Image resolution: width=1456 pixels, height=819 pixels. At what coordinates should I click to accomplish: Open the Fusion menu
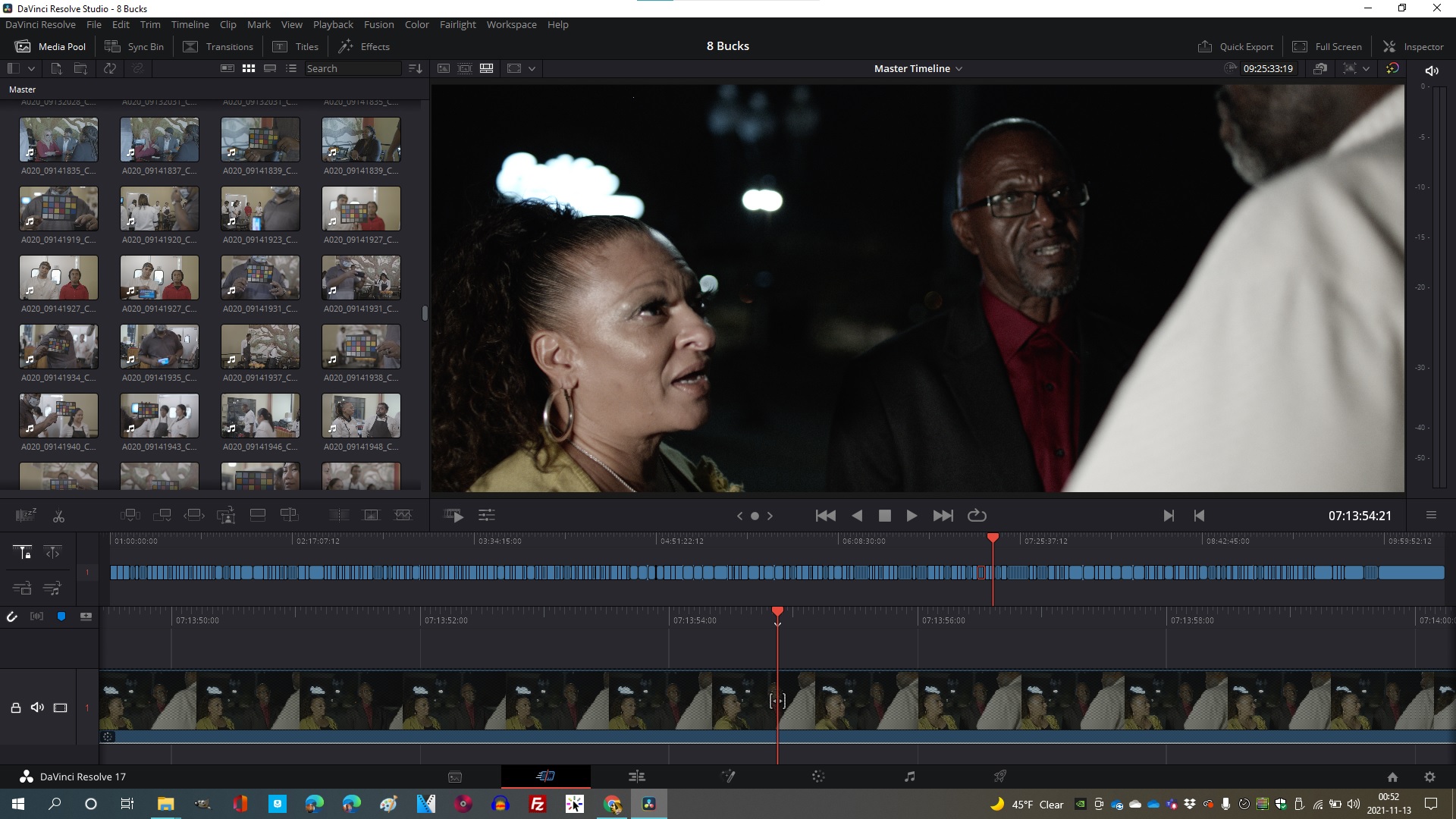pos(378,24)
